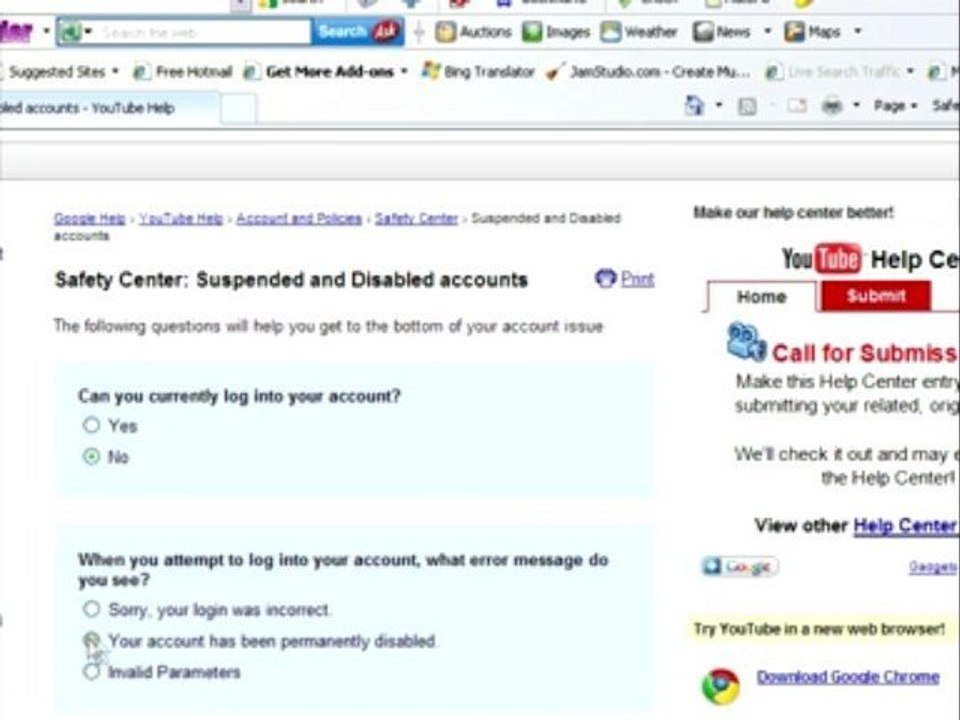Expand the Maps dropdown arrow

click(x=858, y=31)
